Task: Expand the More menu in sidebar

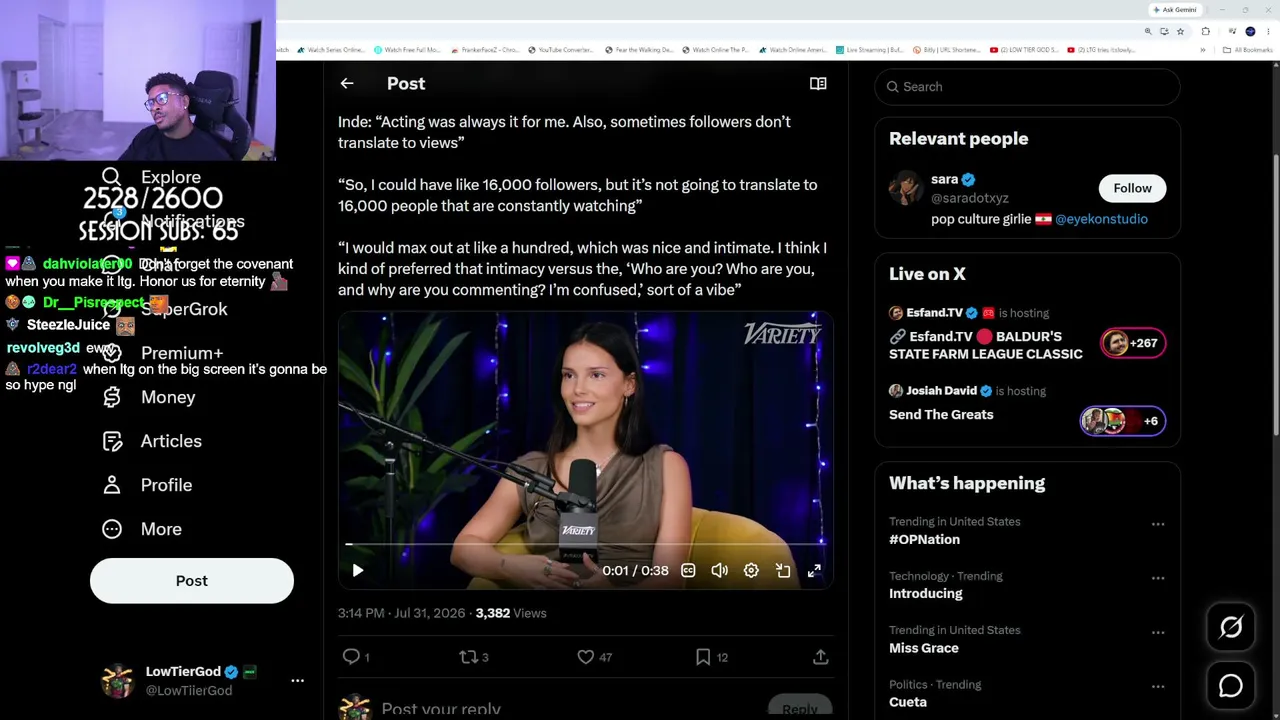Action: (x=142, y=529)
